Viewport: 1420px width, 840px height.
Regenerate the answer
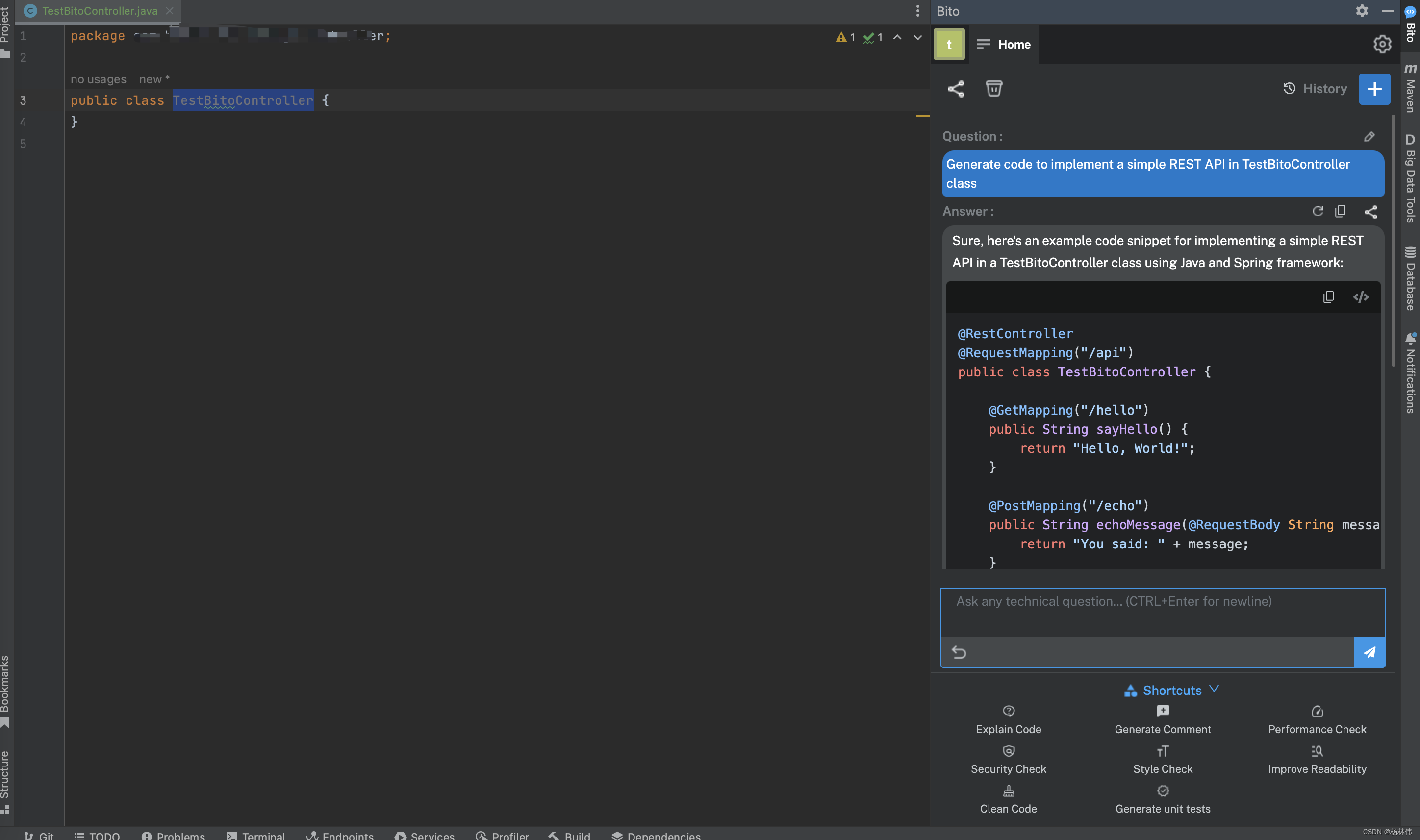pyautogui.click(x=1318, y=211)
